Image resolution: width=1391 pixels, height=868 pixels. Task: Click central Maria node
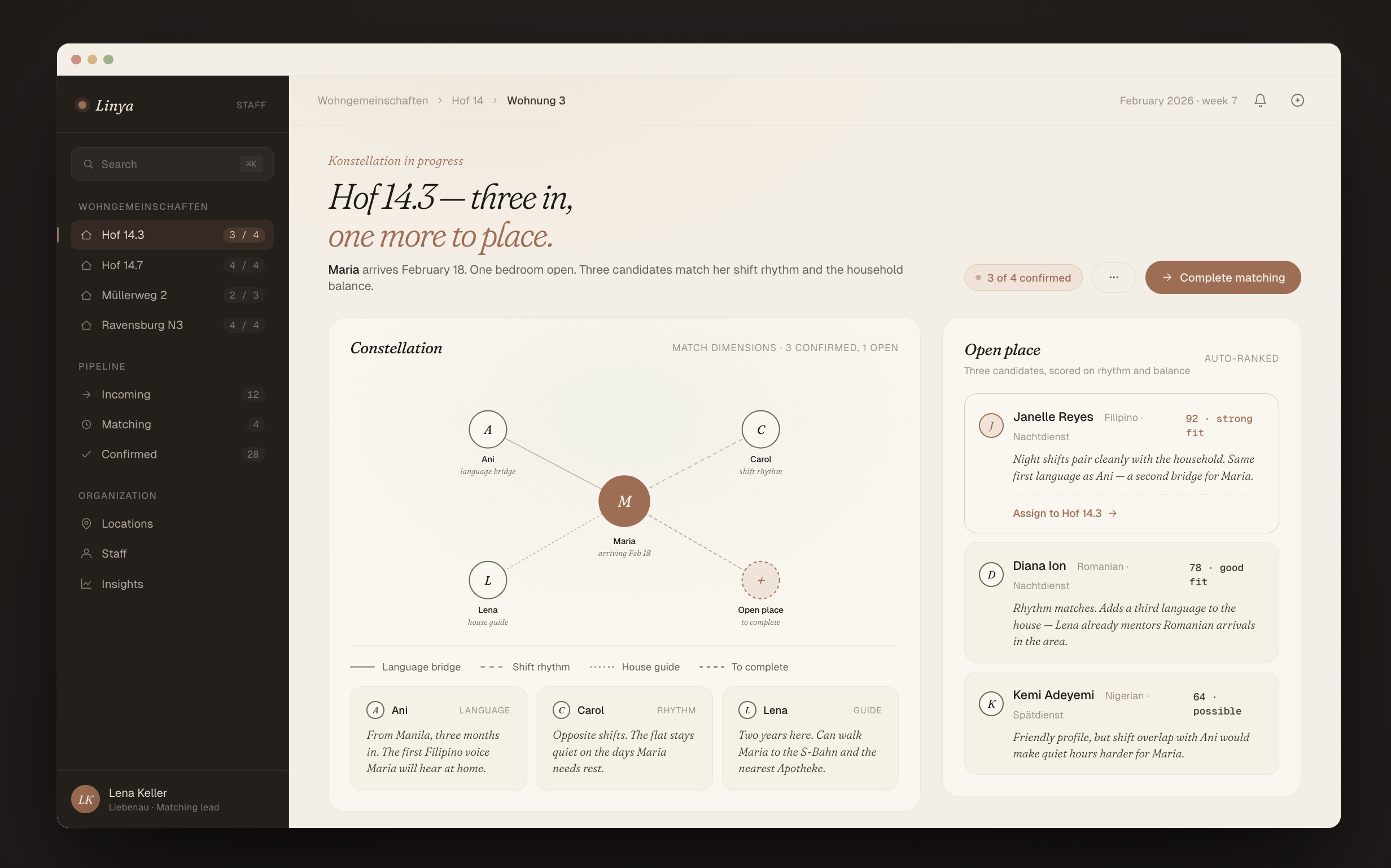[x=624, y=501]
